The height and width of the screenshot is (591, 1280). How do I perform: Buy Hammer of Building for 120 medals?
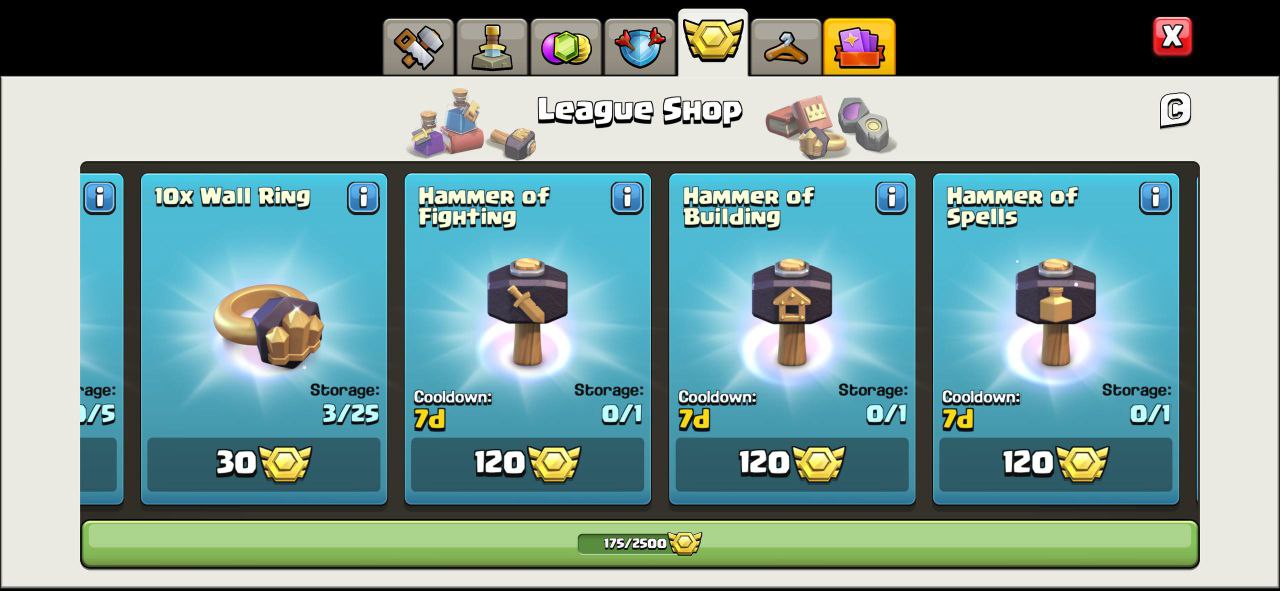point(792,464)
